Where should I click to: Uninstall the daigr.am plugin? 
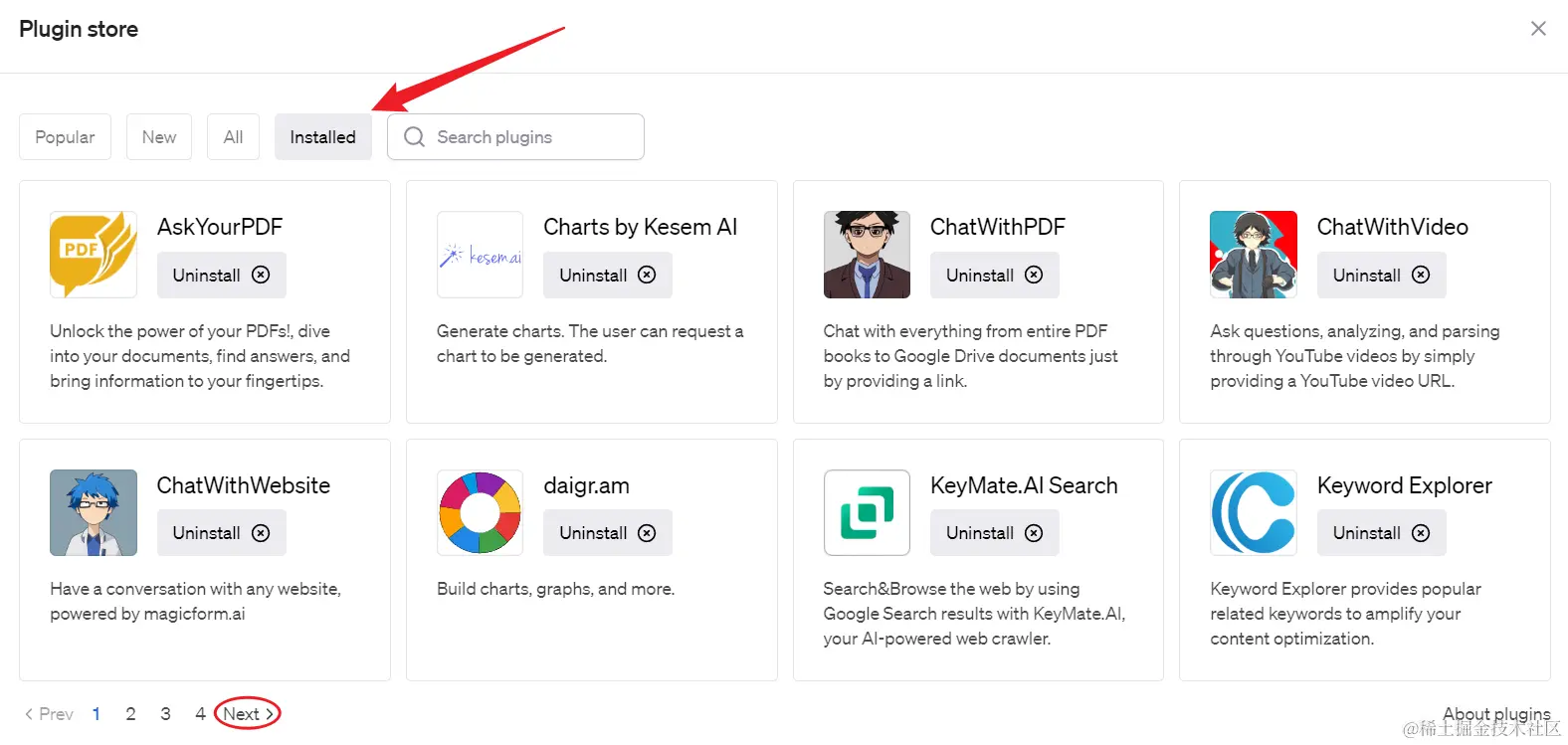607,533
